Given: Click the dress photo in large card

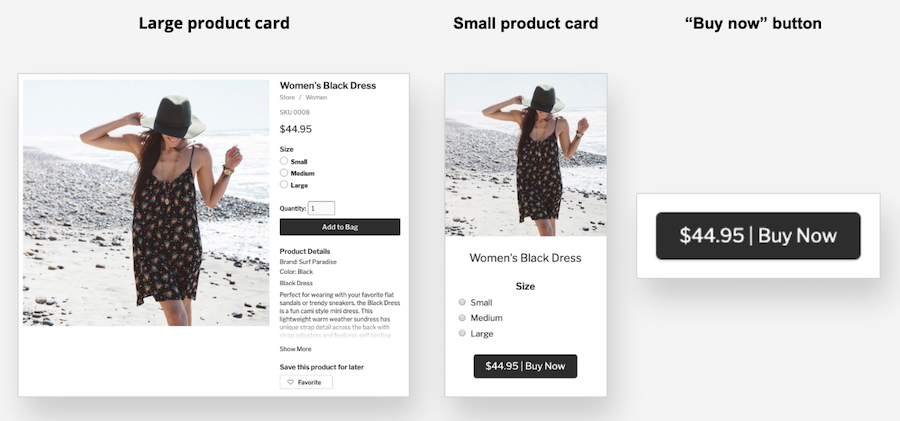Looking at the screenshot, I should (146, 202).
